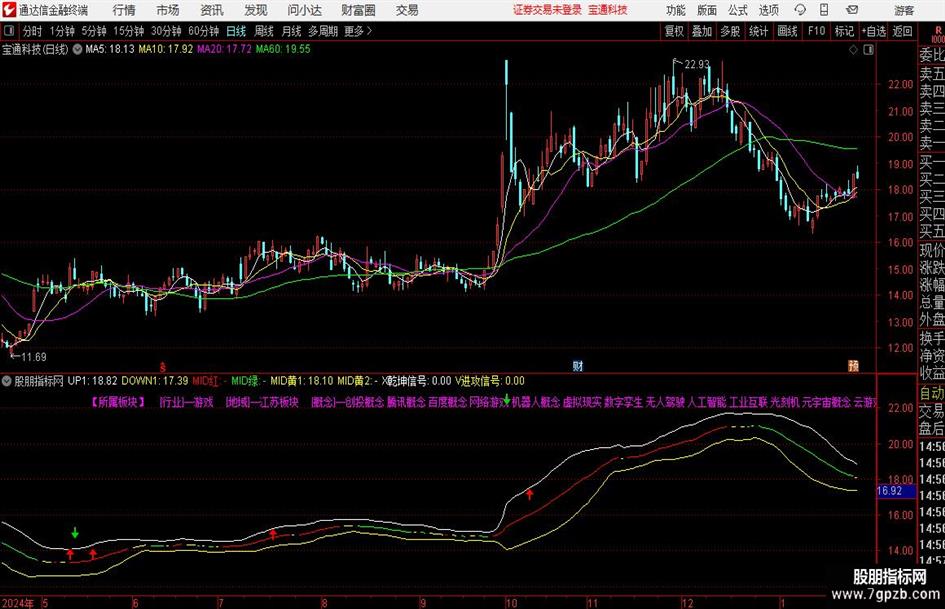The image size is (945, 609).
Task: Select the 日线 daily period tab
Action: [236, 31]
